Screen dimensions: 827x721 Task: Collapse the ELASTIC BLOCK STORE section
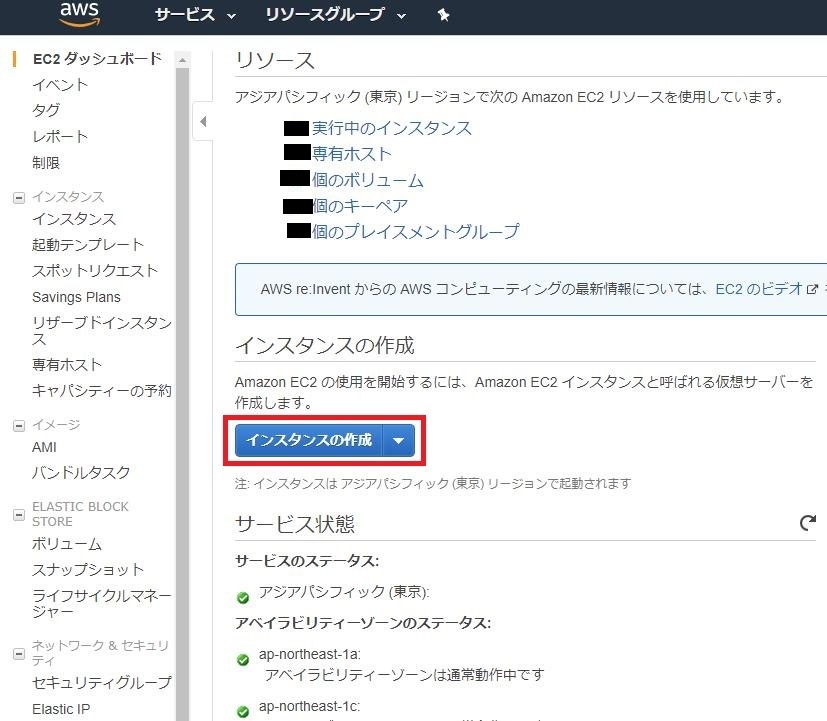[17, 513]
